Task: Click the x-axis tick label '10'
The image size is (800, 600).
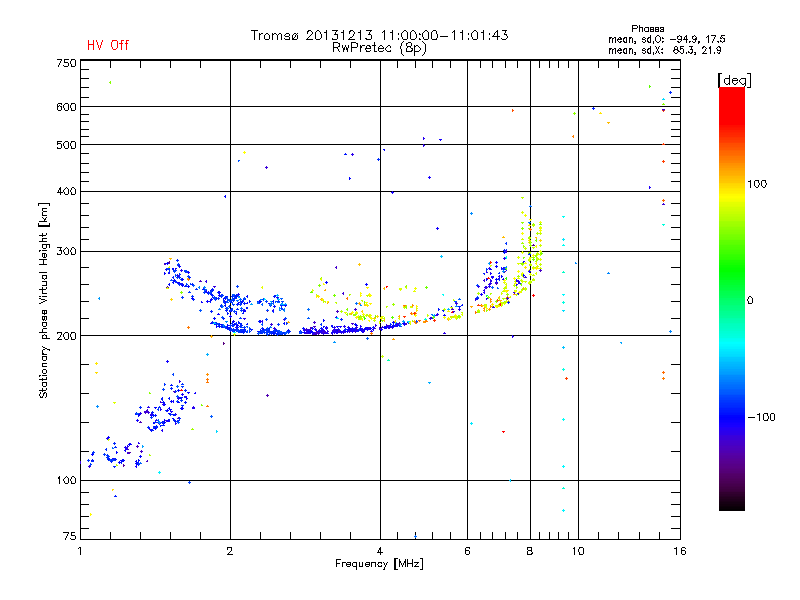Action: (x=578, y=551)
